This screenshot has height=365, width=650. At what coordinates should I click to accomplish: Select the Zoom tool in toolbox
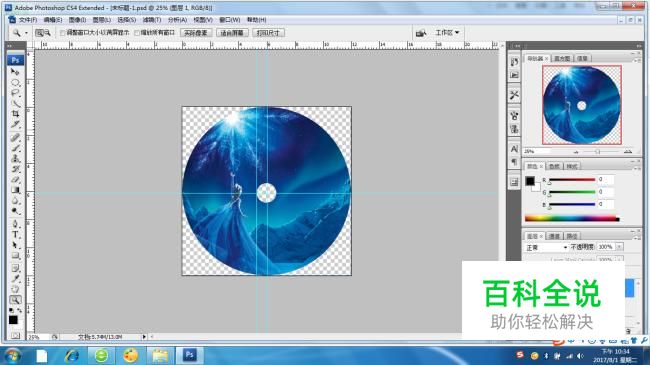point(15,299)
